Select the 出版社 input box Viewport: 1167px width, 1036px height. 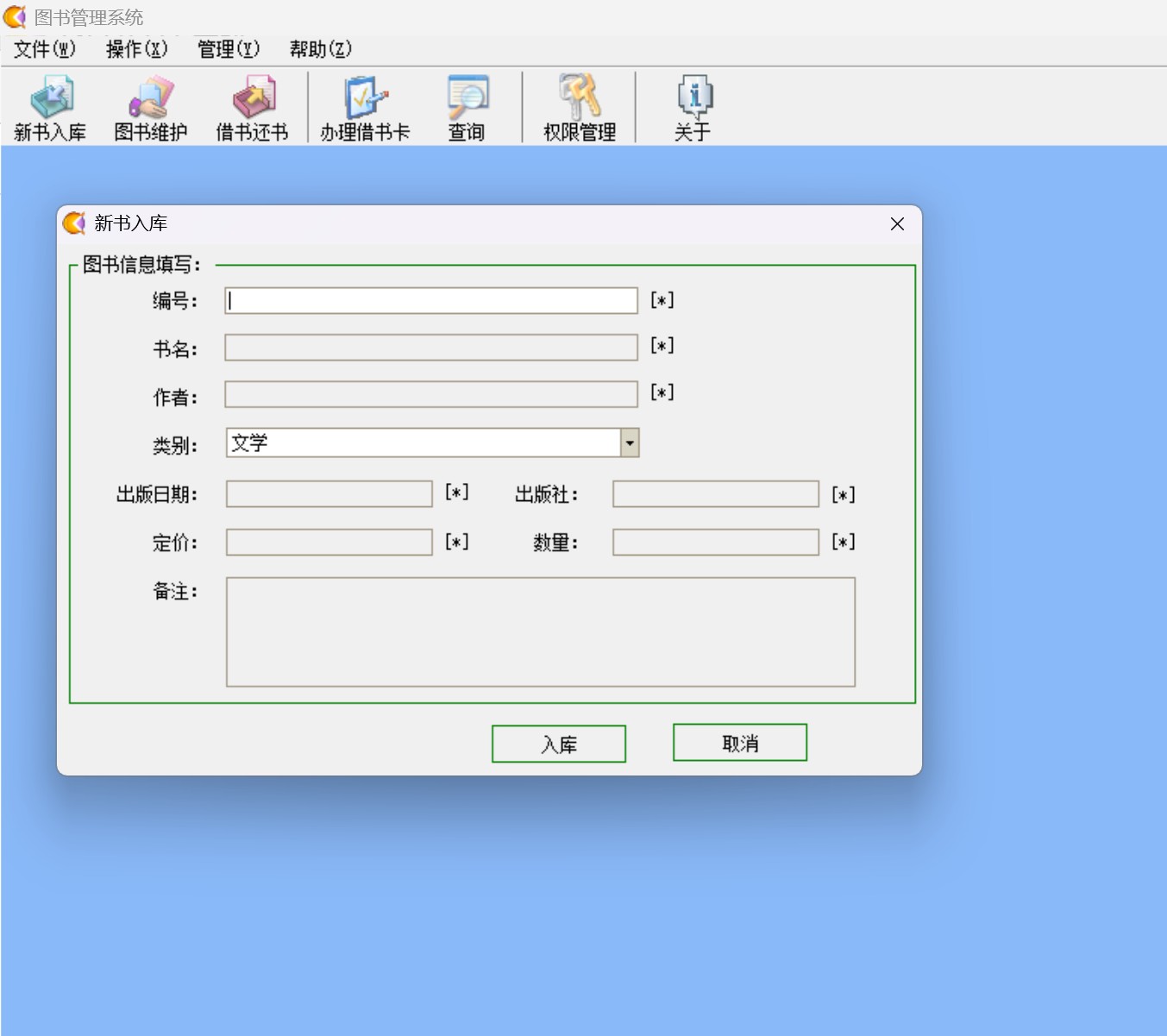coord(715,494)
